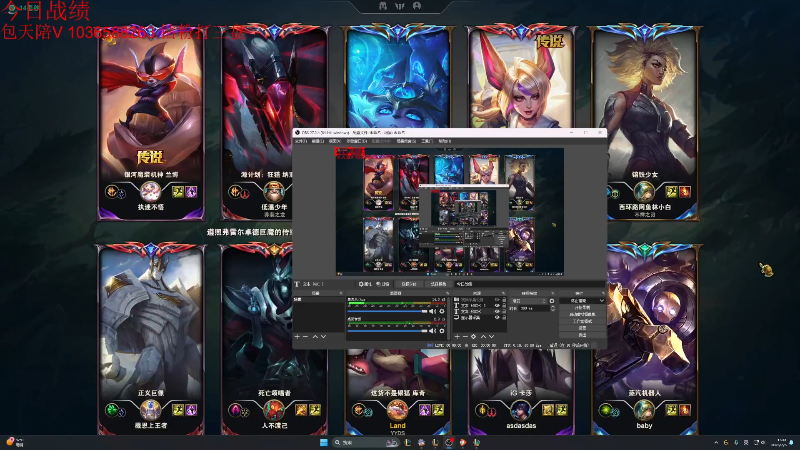Toggle lock of display capture source

[x=504, y=317]
